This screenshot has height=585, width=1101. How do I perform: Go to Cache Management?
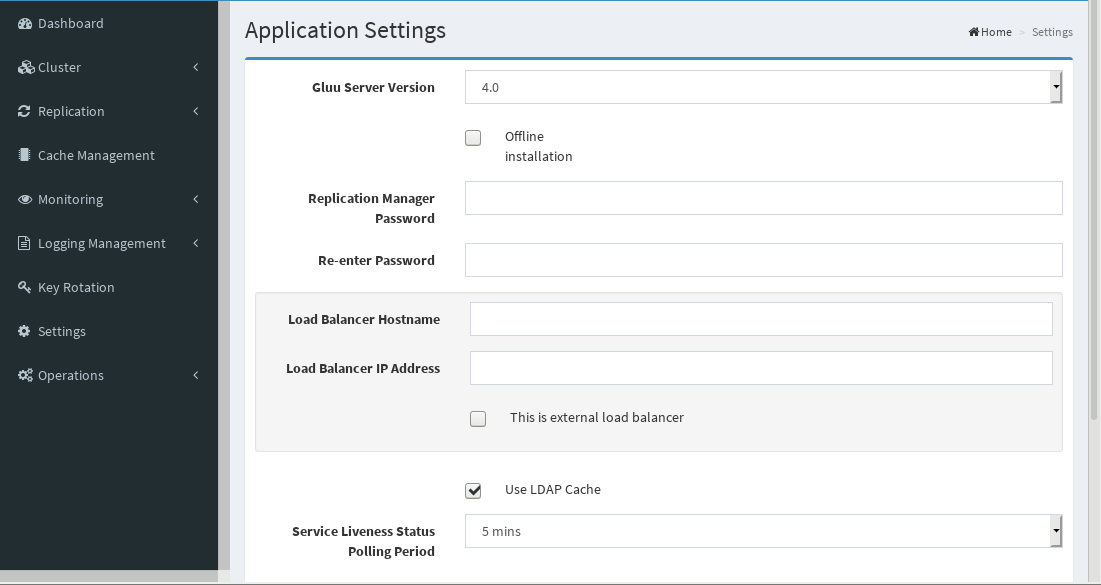[109, 155]
